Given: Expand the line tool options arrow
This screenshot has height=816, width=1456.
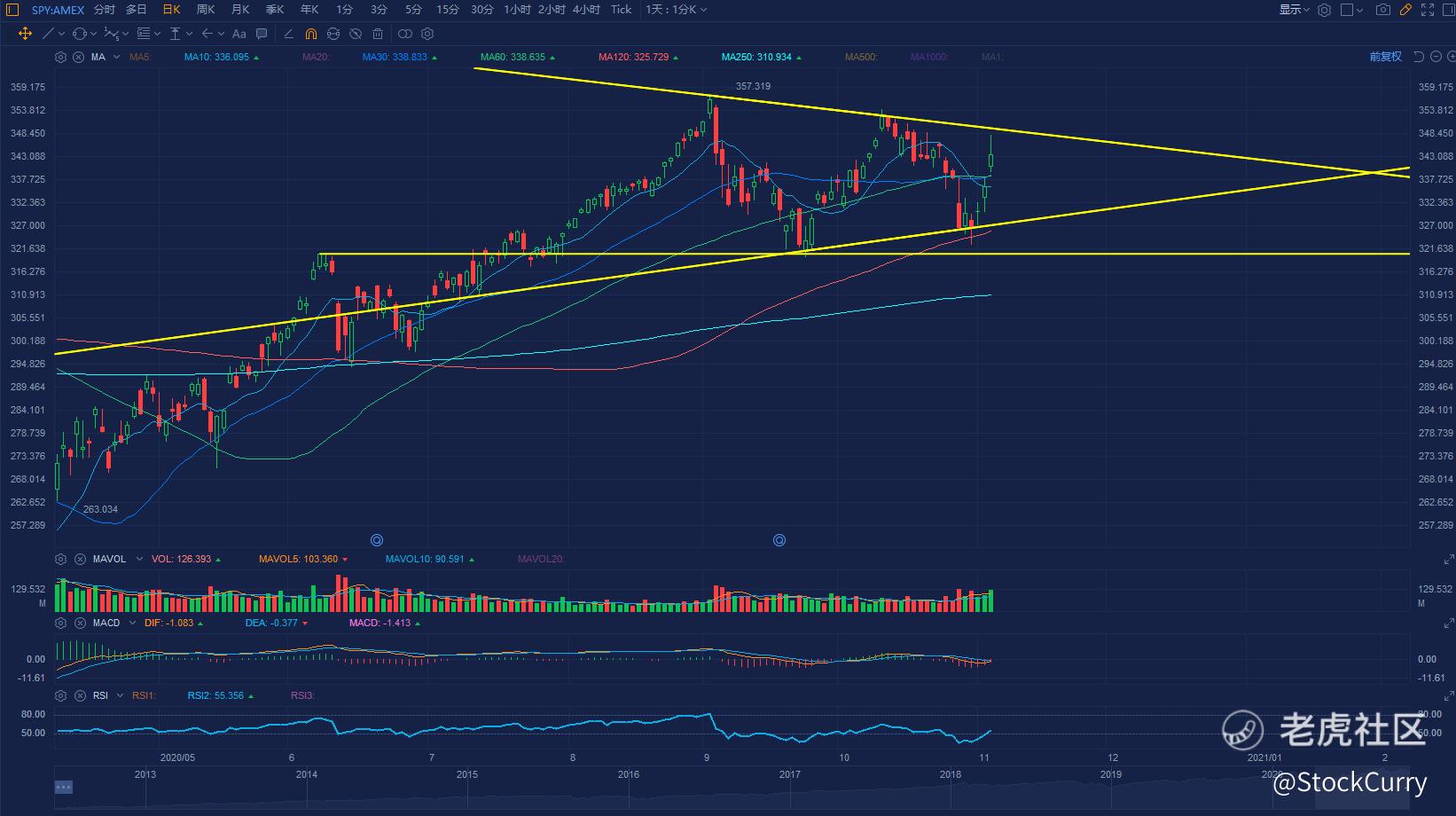Looking at the screenshot, I should pos(61,34).
